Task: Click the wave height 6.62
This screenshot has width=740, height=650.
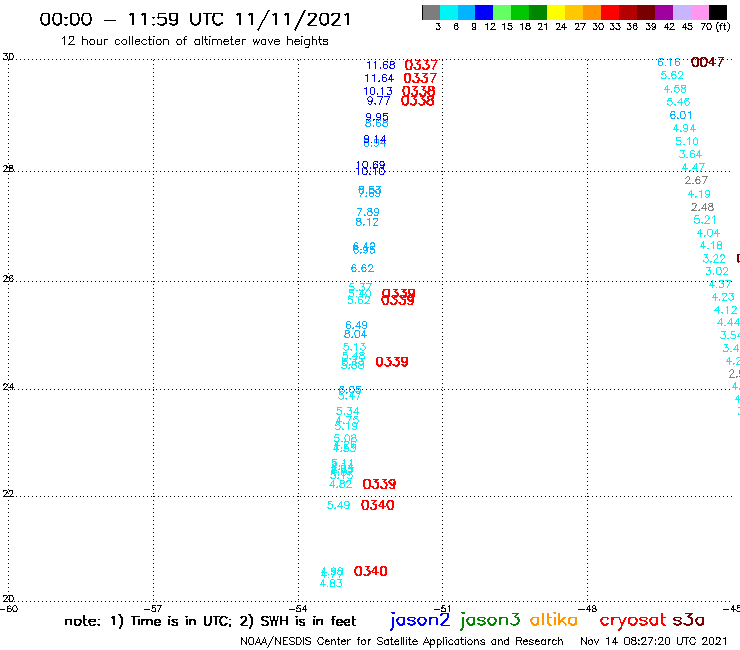Action: tap(362, 269)
